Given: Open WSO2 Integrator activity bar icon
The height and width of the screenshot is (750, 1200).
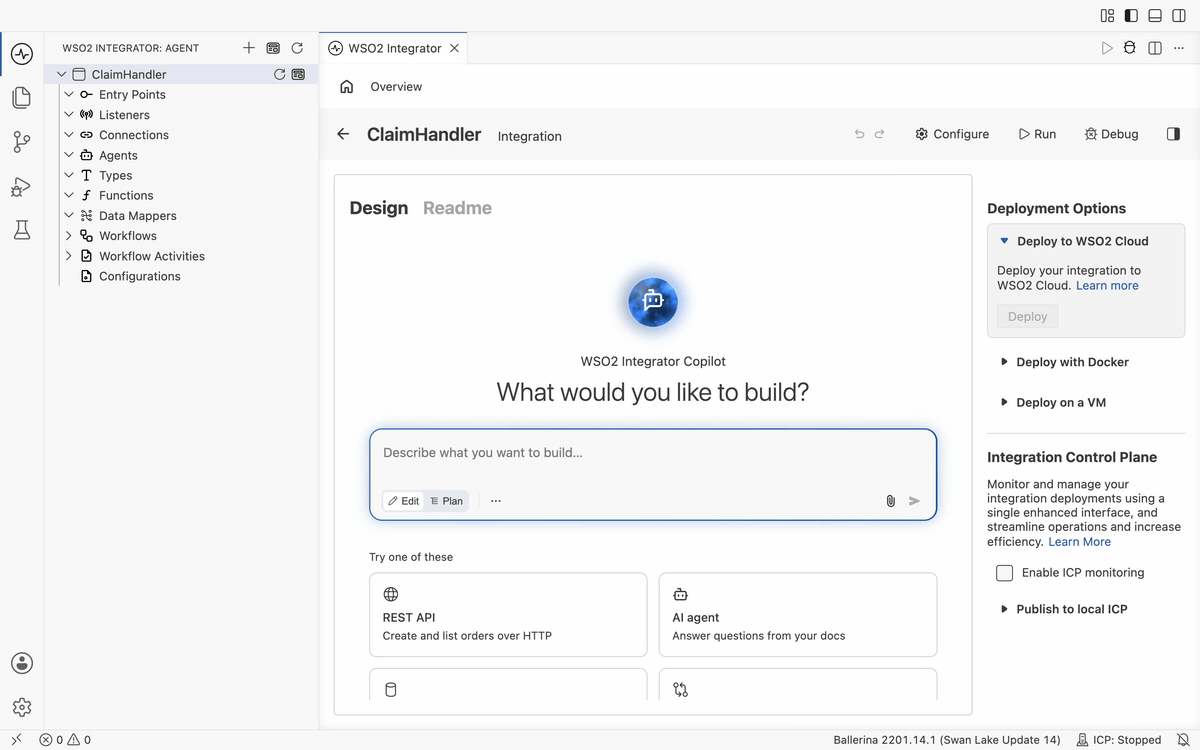Looking at the screenshot, I should tap(22, 53).
